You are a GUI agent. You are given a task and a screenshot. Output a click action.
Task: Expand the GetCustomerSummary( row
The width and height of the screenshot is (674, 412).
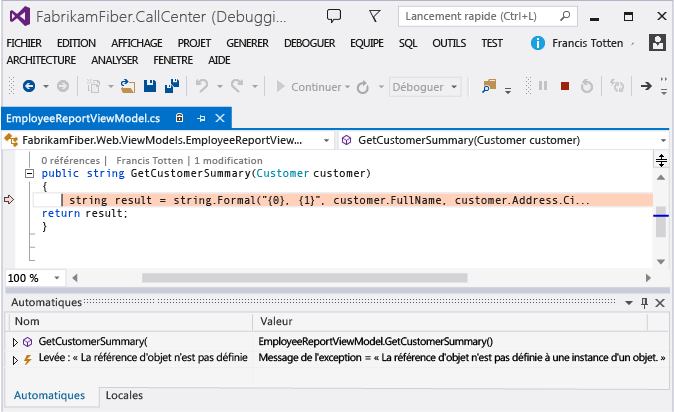[x=15, y=342]
